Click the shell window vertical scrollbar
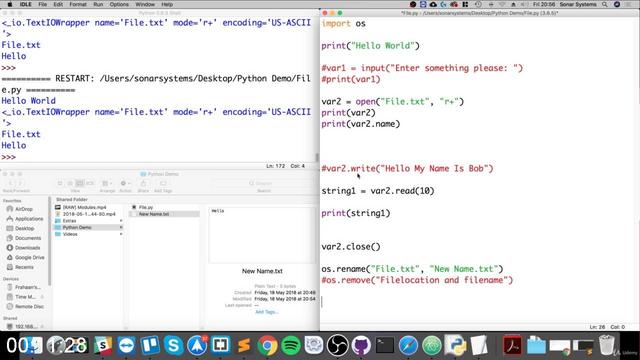 (317, 157)
